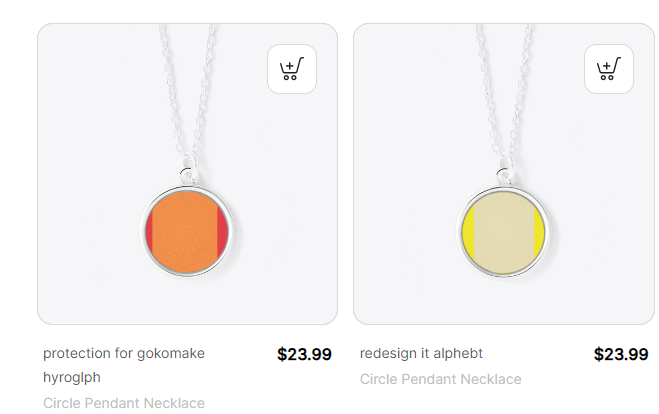The width and height of the screenshot is (659, 414).
Task: Select the $23.99 price of alphebt necklace
Action: pos(621,354)
